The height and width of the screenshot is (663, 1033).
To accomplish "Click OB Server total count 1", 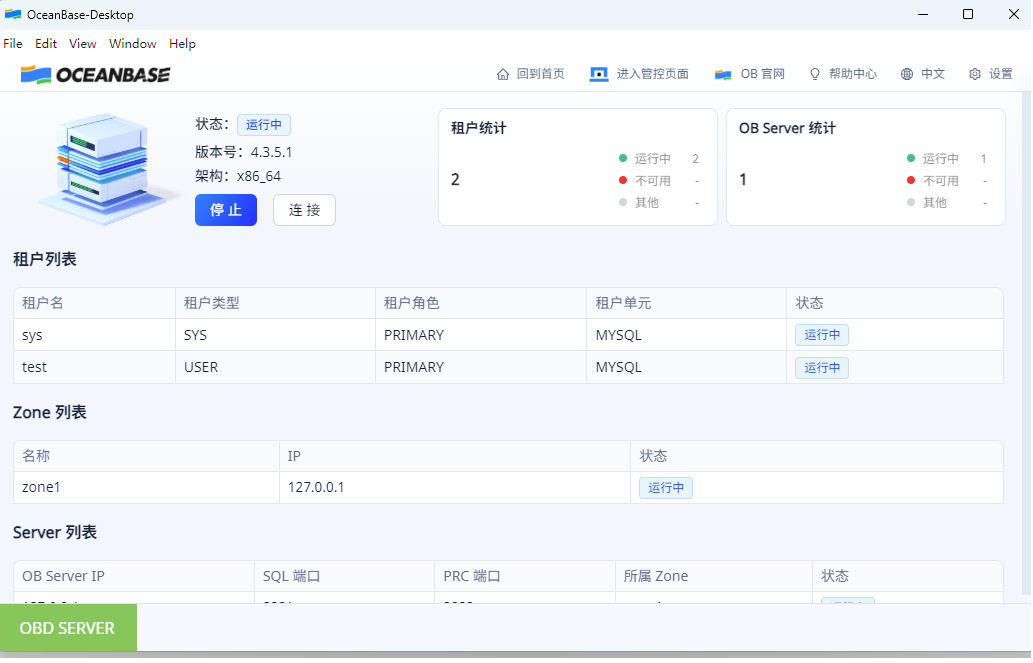I will click(743, 179).
